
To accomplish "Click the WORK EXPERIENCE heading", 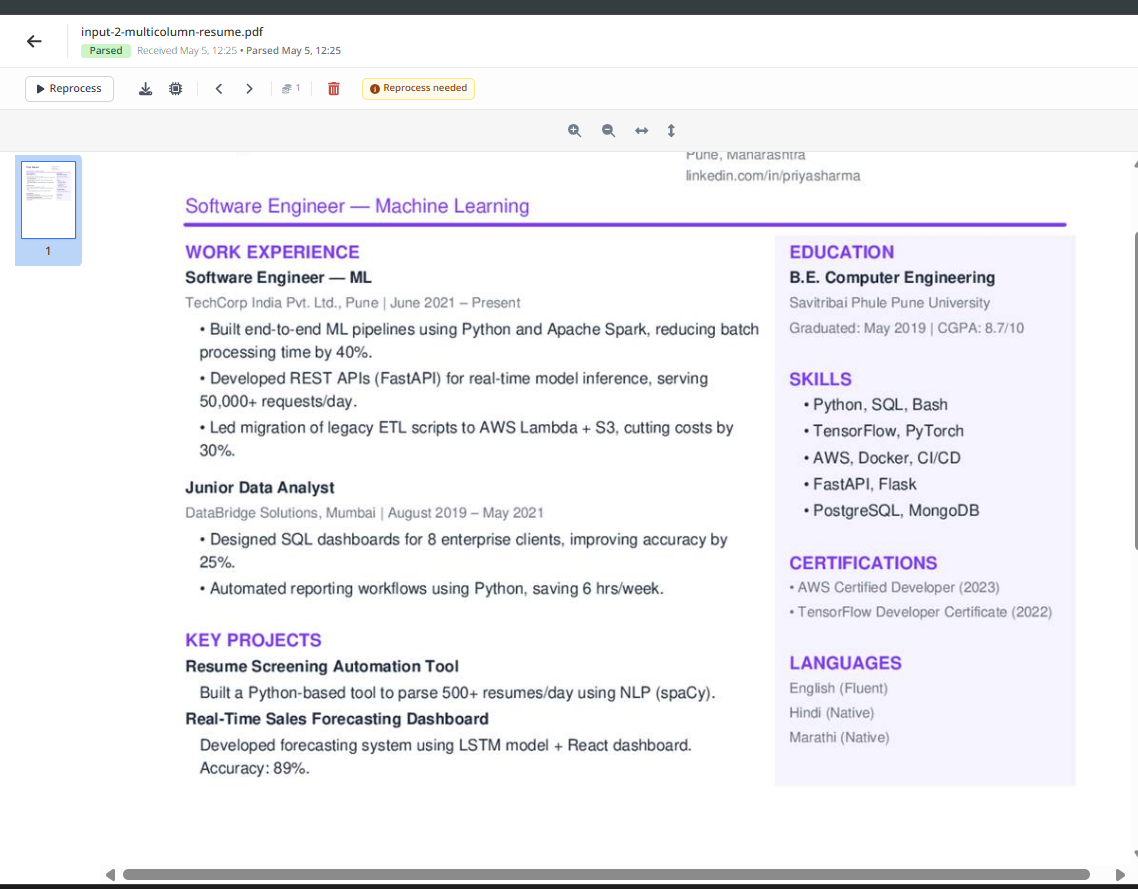I will click(x=272, y=252).
